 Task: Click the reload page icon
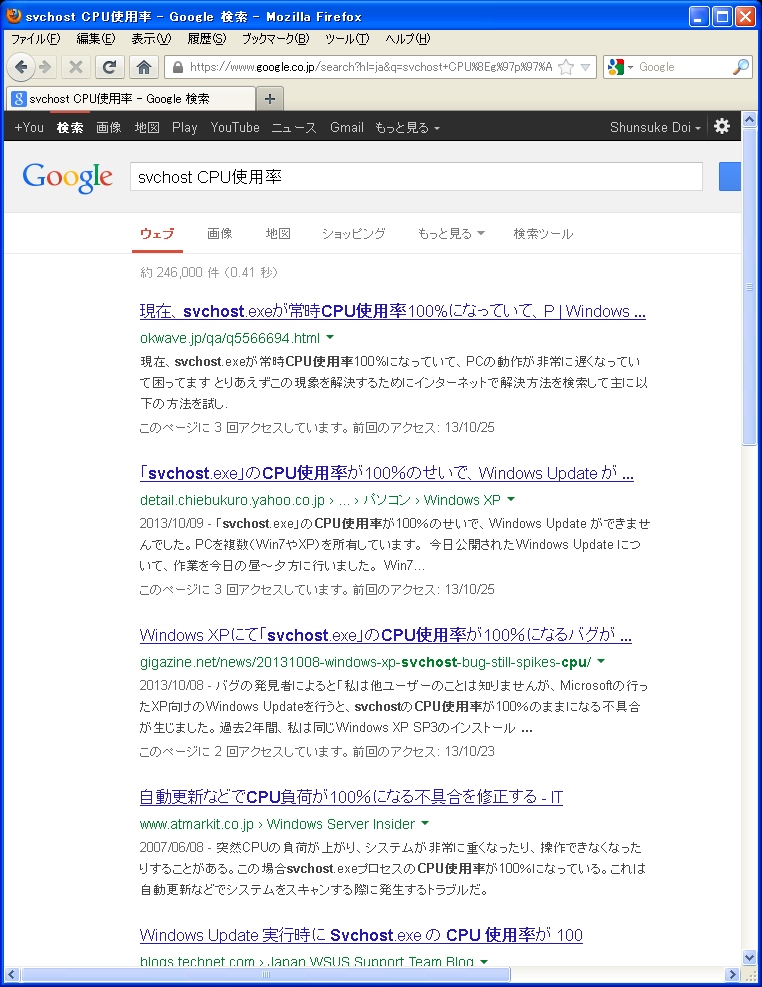pos(109,67)
